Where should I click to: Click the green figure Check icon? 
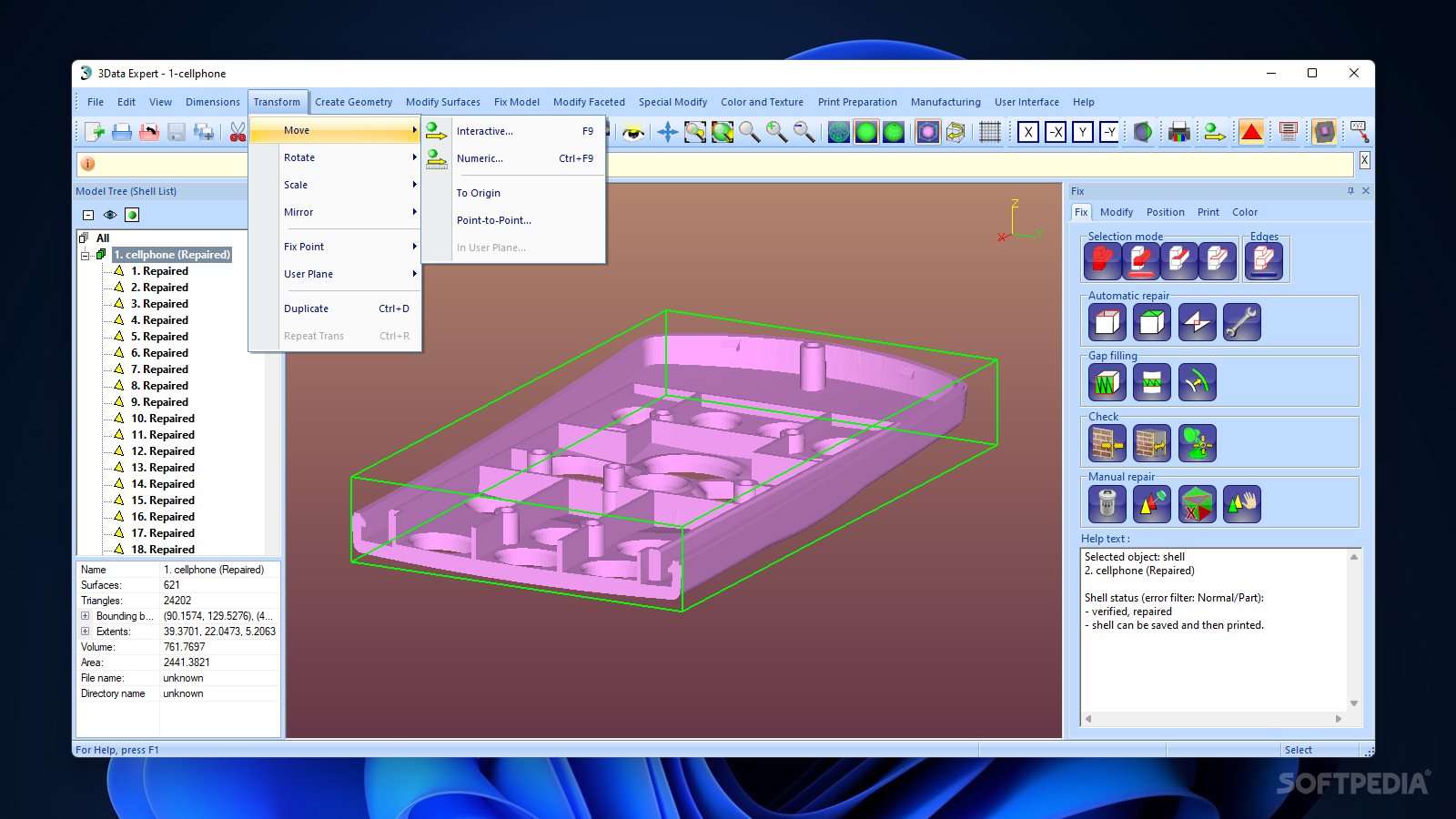tap(1197, 443)
